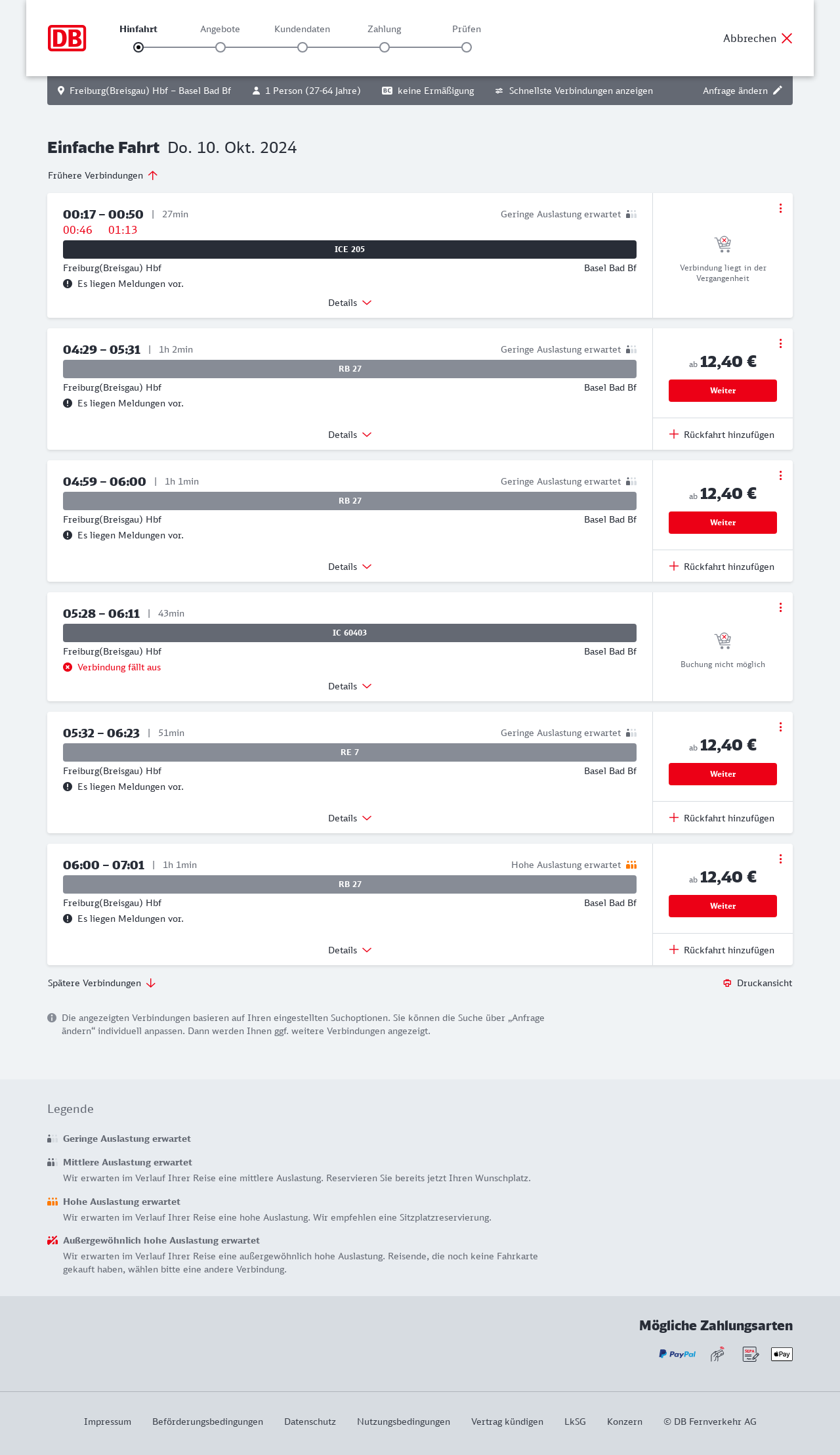
Task: Open the Datenschutz footer link
Action: tap(310, 1422)
